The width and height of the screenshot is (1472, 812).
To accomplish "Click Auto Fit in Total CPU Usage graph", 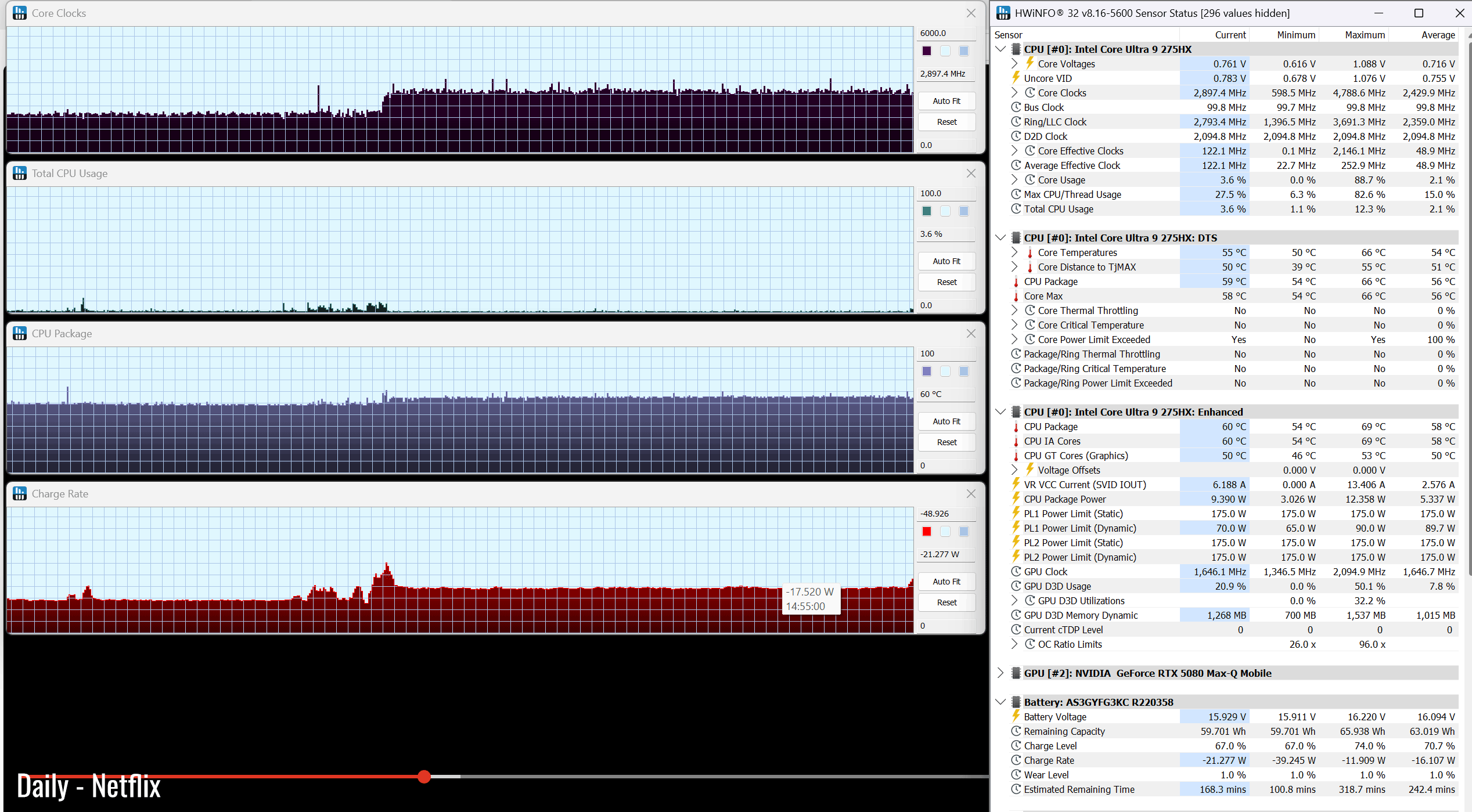I will [946, 261].
